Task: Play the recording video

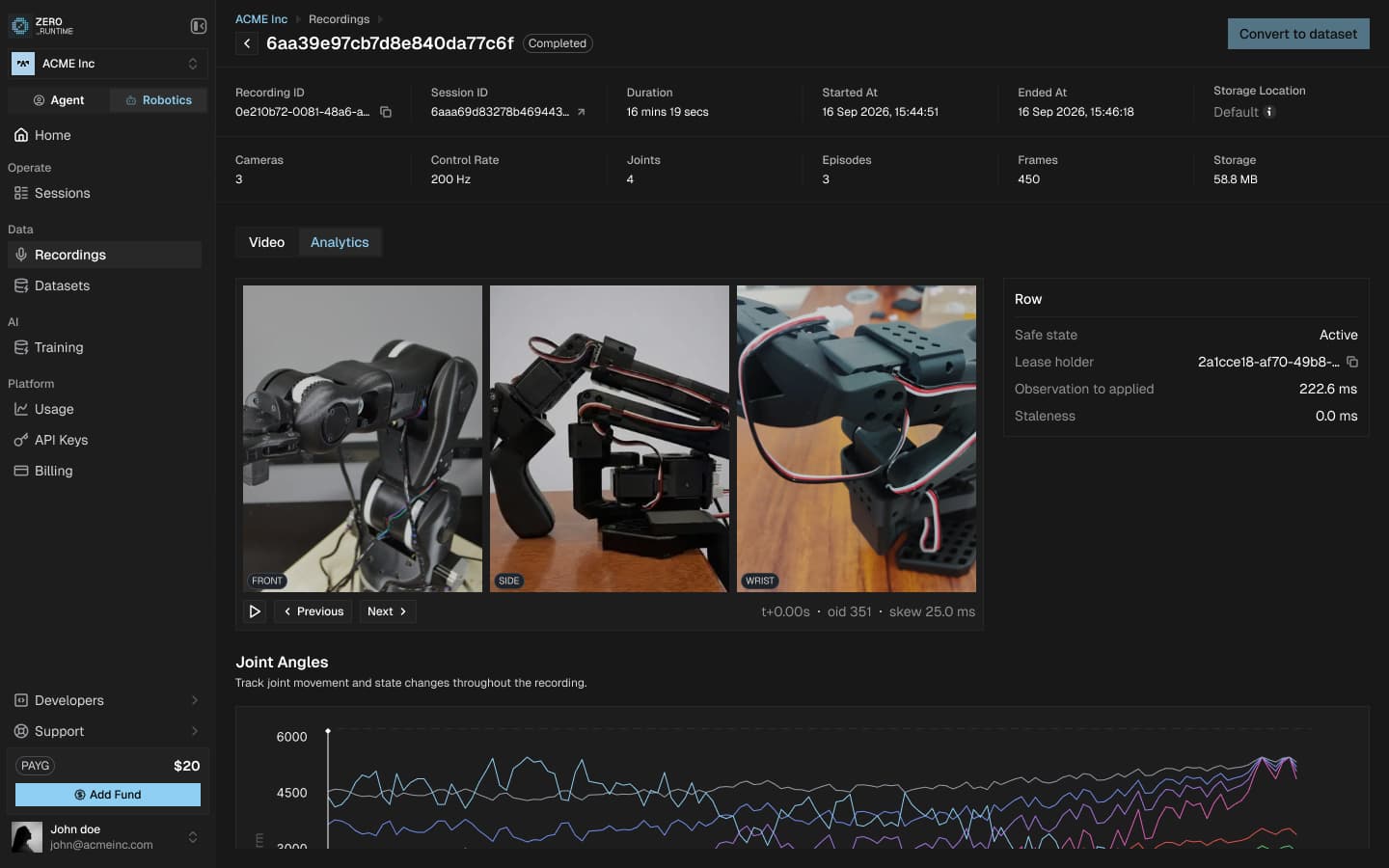Action: 255,611
